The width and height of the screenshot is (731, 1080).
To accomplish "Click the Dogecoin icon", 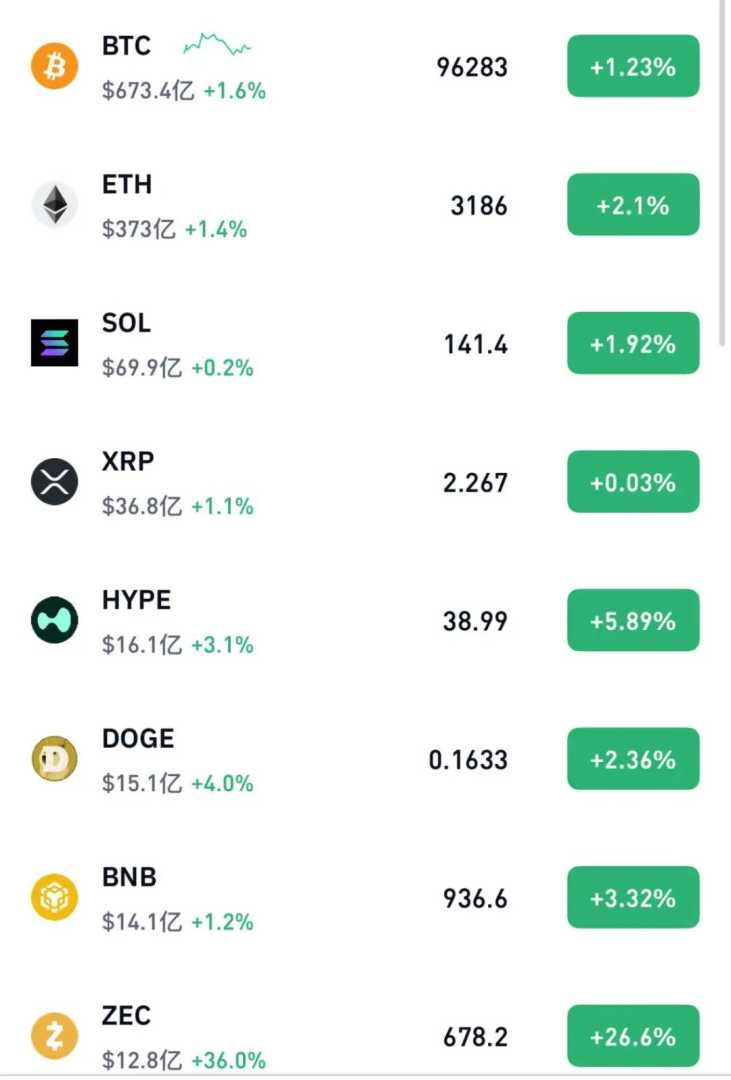I will click(54, 759).
